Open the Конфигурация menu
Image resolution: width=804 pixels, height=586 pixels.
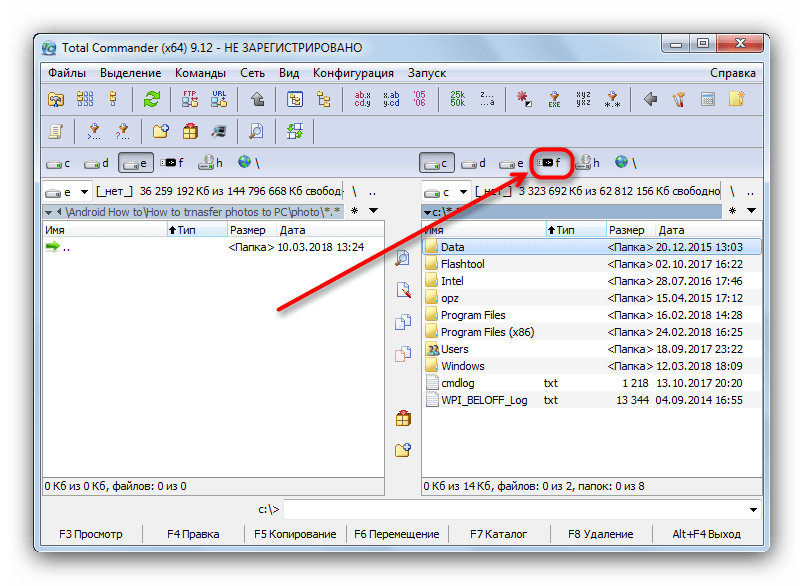[x=353, y=73]
